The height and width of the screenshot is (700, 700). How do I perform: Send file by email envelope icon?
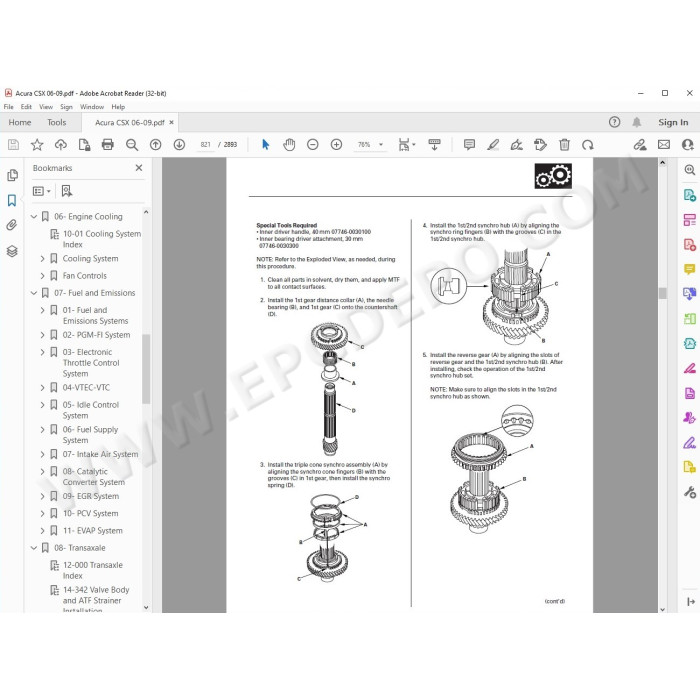tap(664, 145)
